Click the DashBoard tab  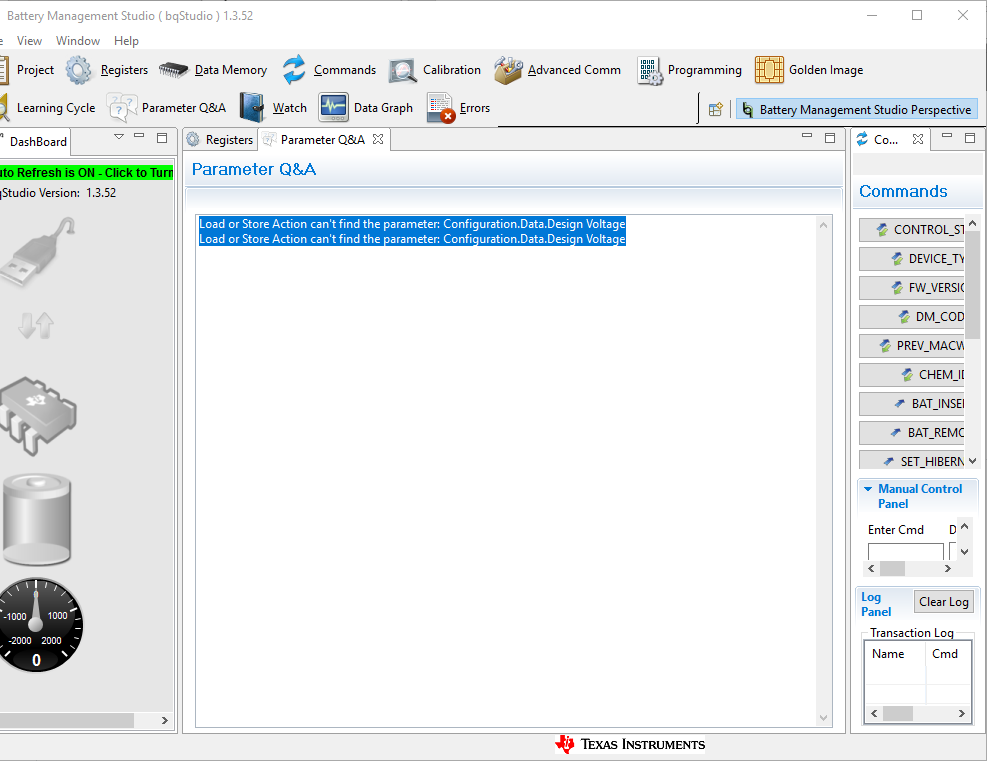click(x=35, y=142)
